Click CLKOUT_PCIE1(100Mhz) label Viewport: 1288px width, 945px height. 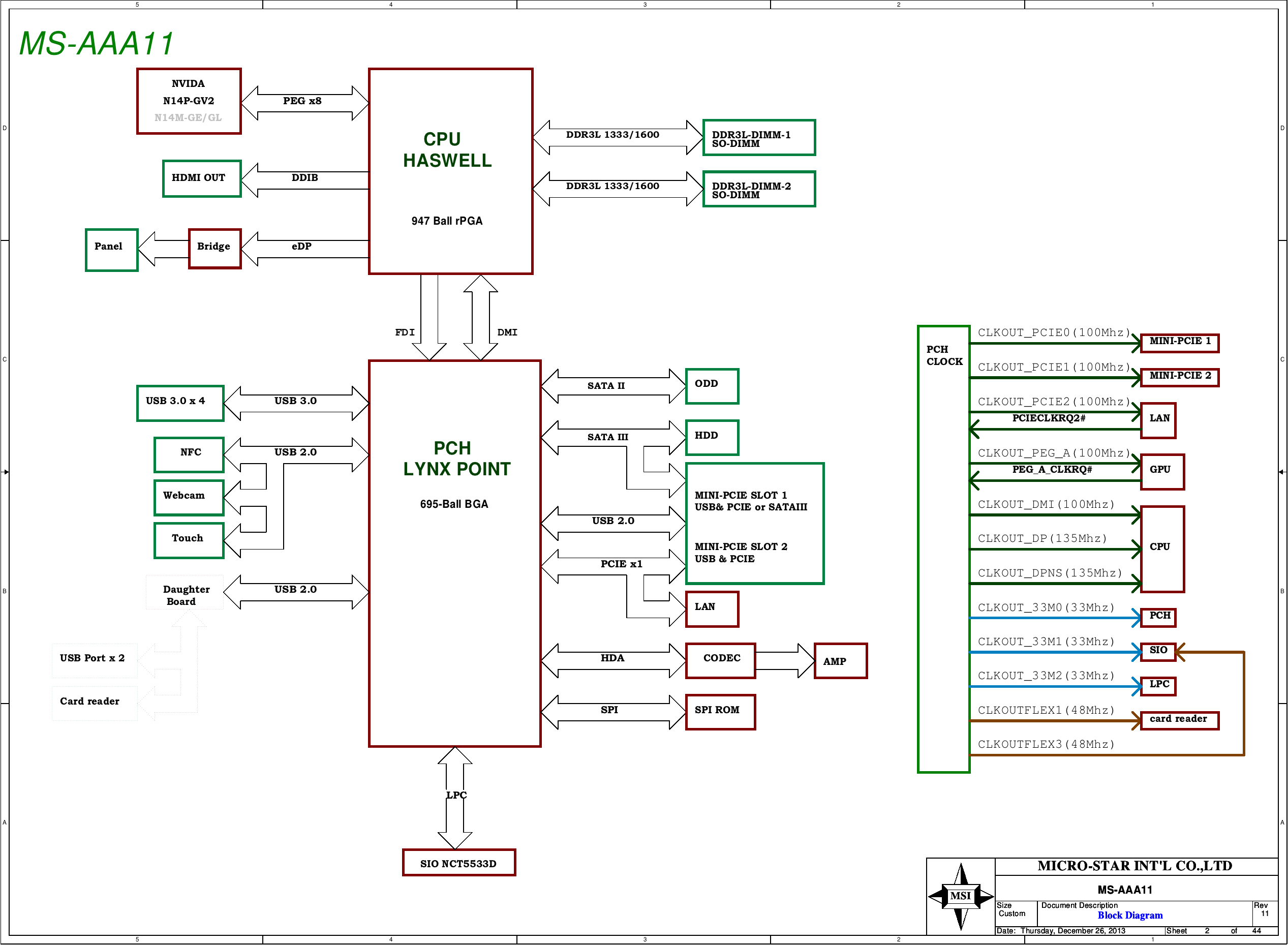pyautogui.click(x=1054, y=367)
